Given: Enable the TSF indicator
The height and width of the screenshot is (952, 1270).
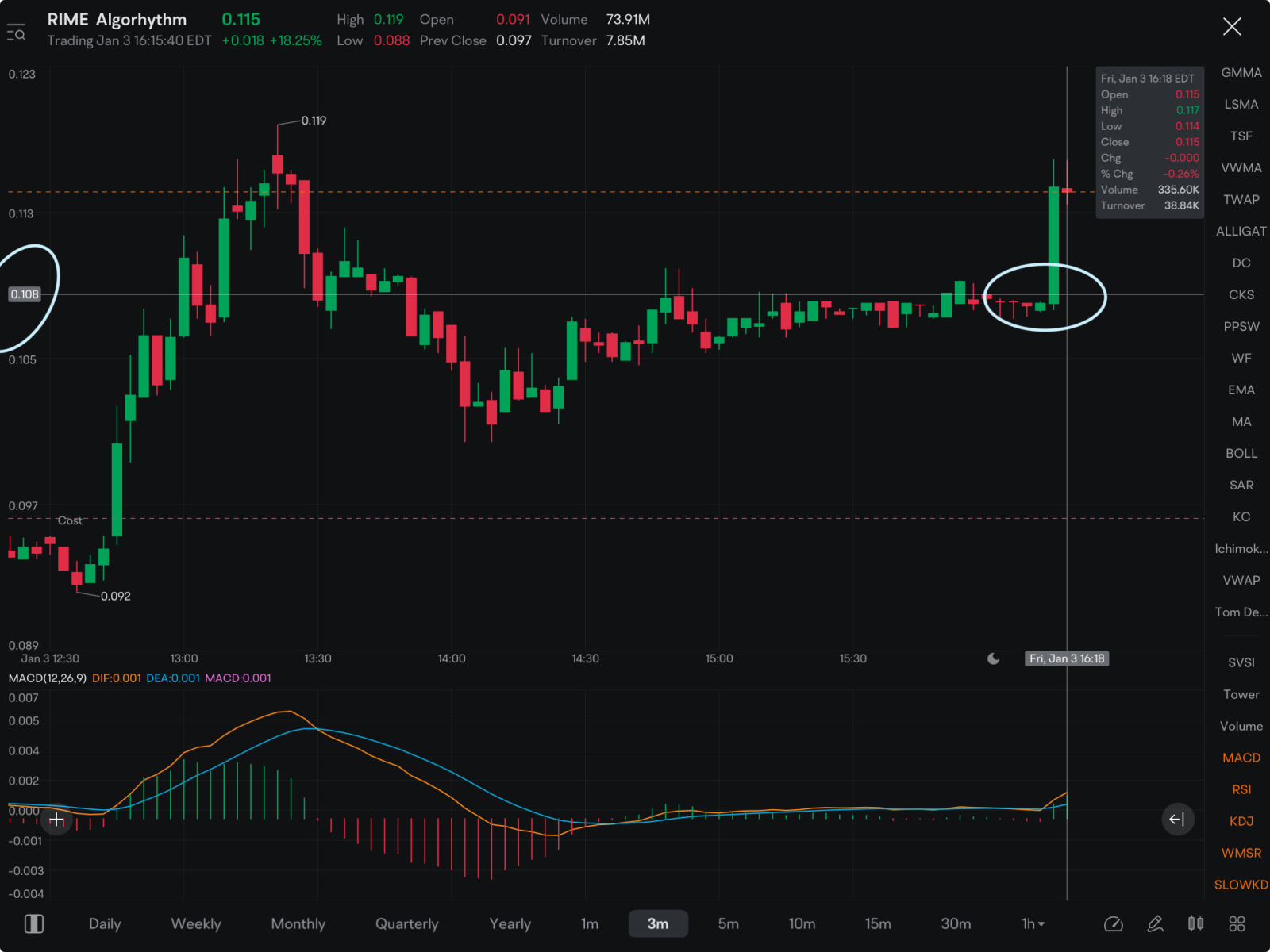Looking at the screenshot, I should (1241, 136).
